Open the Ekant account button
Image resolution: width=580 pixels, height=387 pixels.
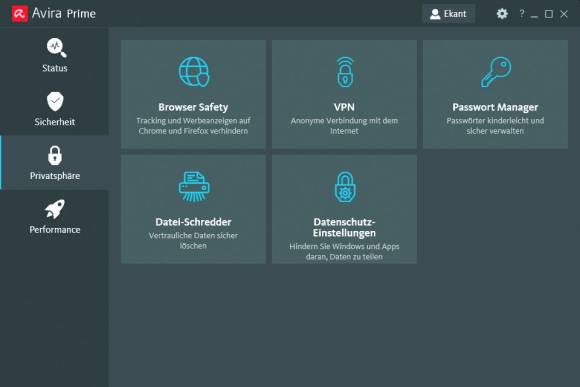pyautogui.click(x=448, y=14)
